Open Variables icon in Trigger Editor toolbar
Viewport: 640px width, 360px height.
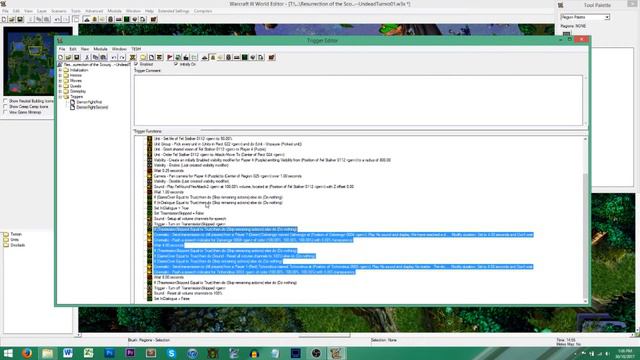tap(133, 58)
